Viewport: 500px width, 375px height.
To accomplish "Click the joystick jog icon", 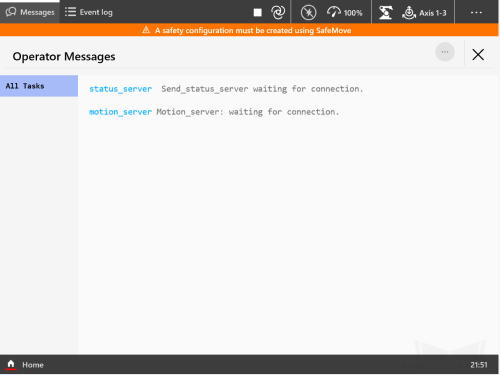I will click(x=409, y=13).
